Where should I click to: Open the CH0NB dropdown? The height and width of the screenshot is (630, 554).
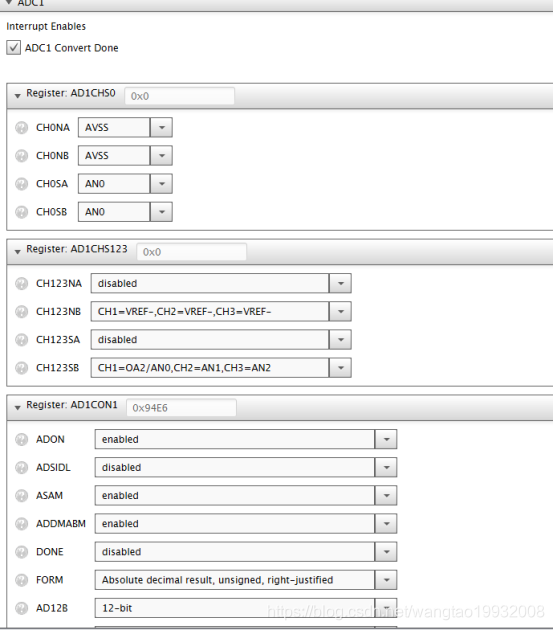[x=125, y=155]
